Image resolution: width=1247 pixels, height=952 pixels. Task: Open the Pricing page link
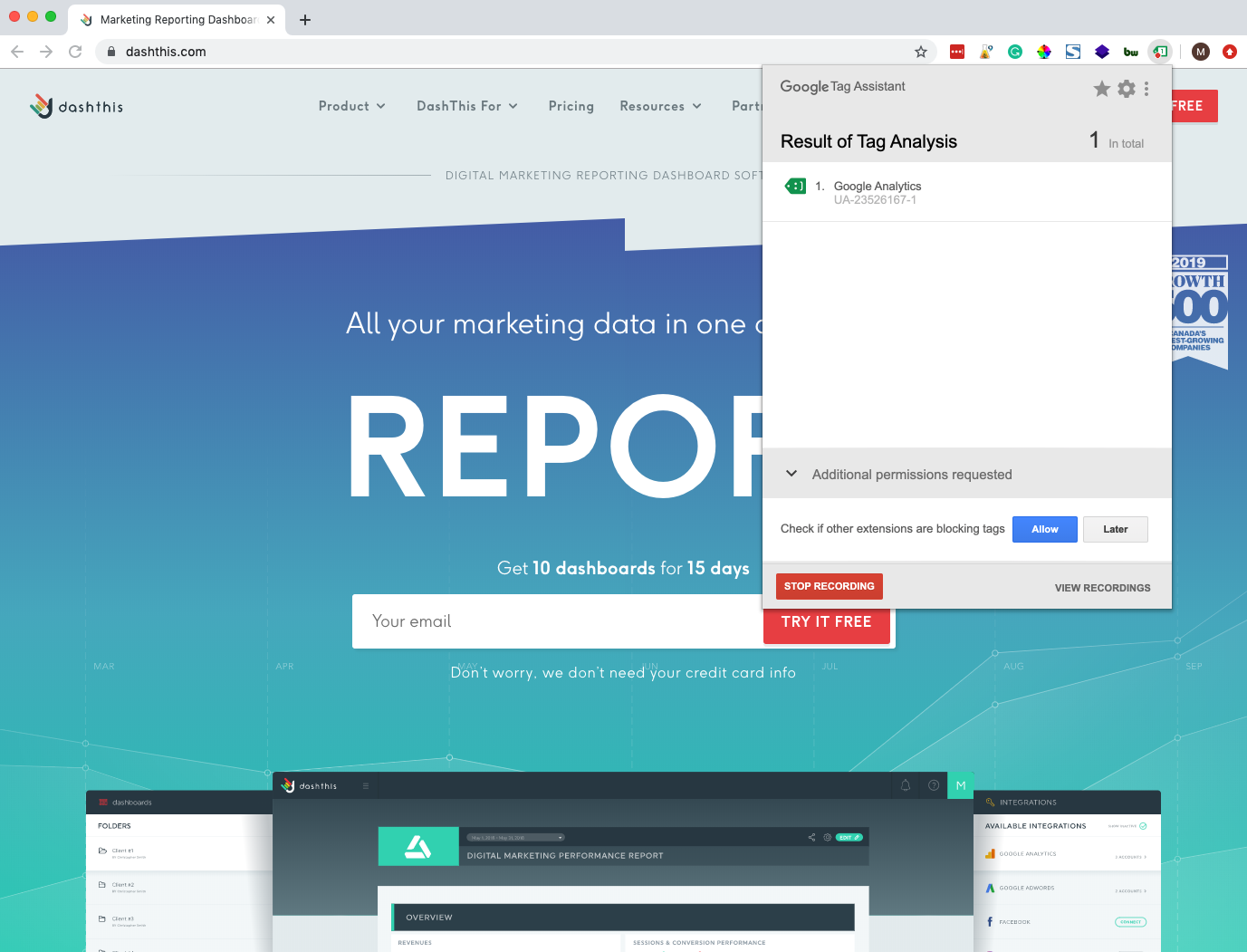571,106
